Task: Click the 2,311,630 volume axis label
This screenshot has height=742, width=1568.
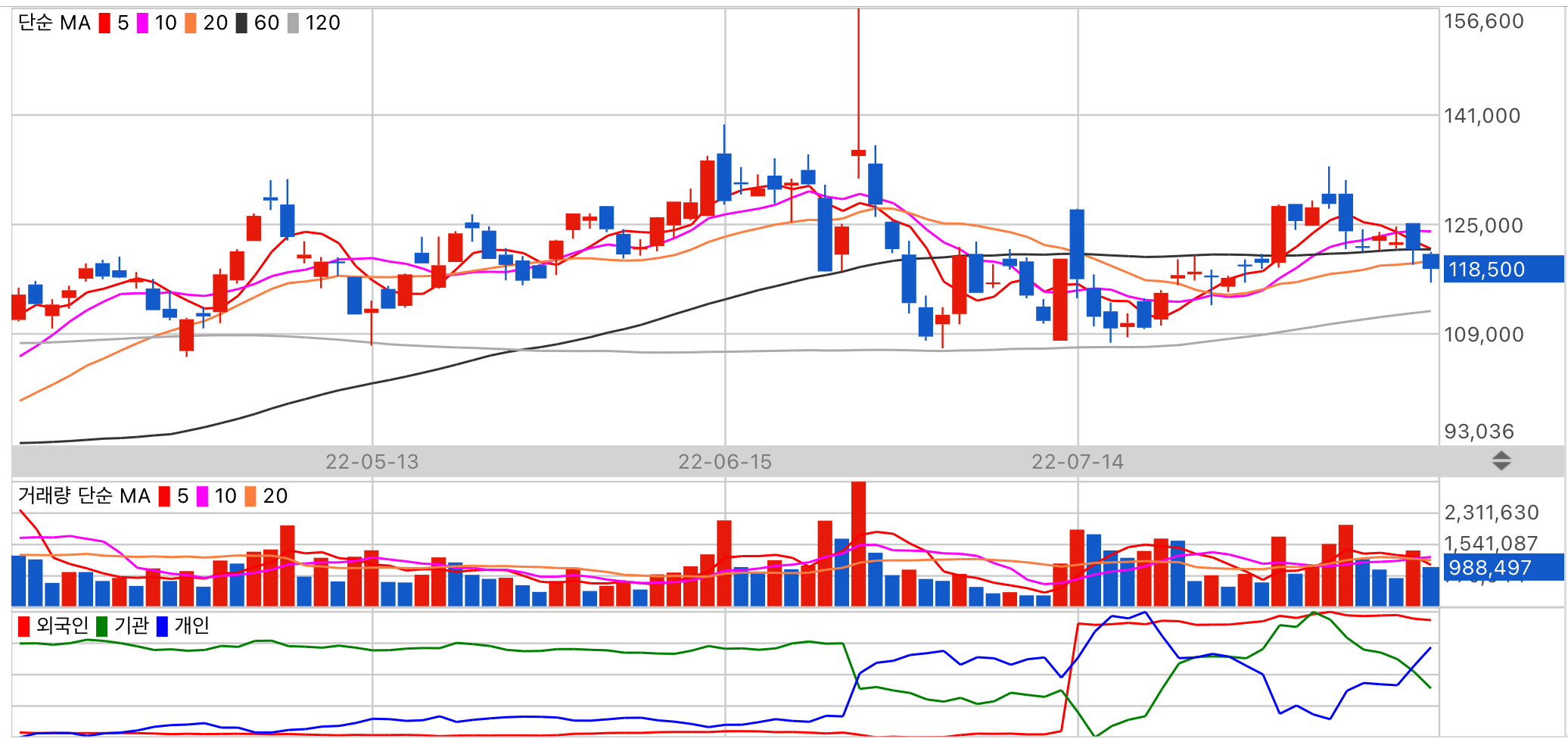Action: 1492,513
